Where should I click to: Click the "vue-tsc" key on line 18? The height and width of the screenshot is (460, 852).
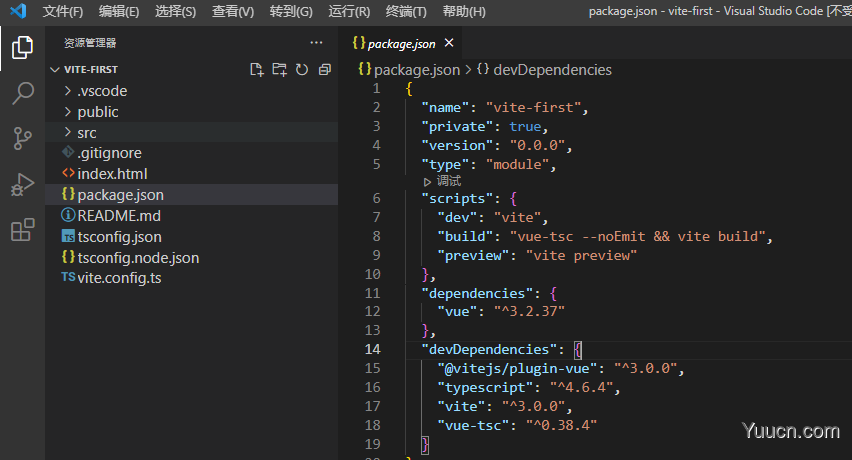[473, 425]
